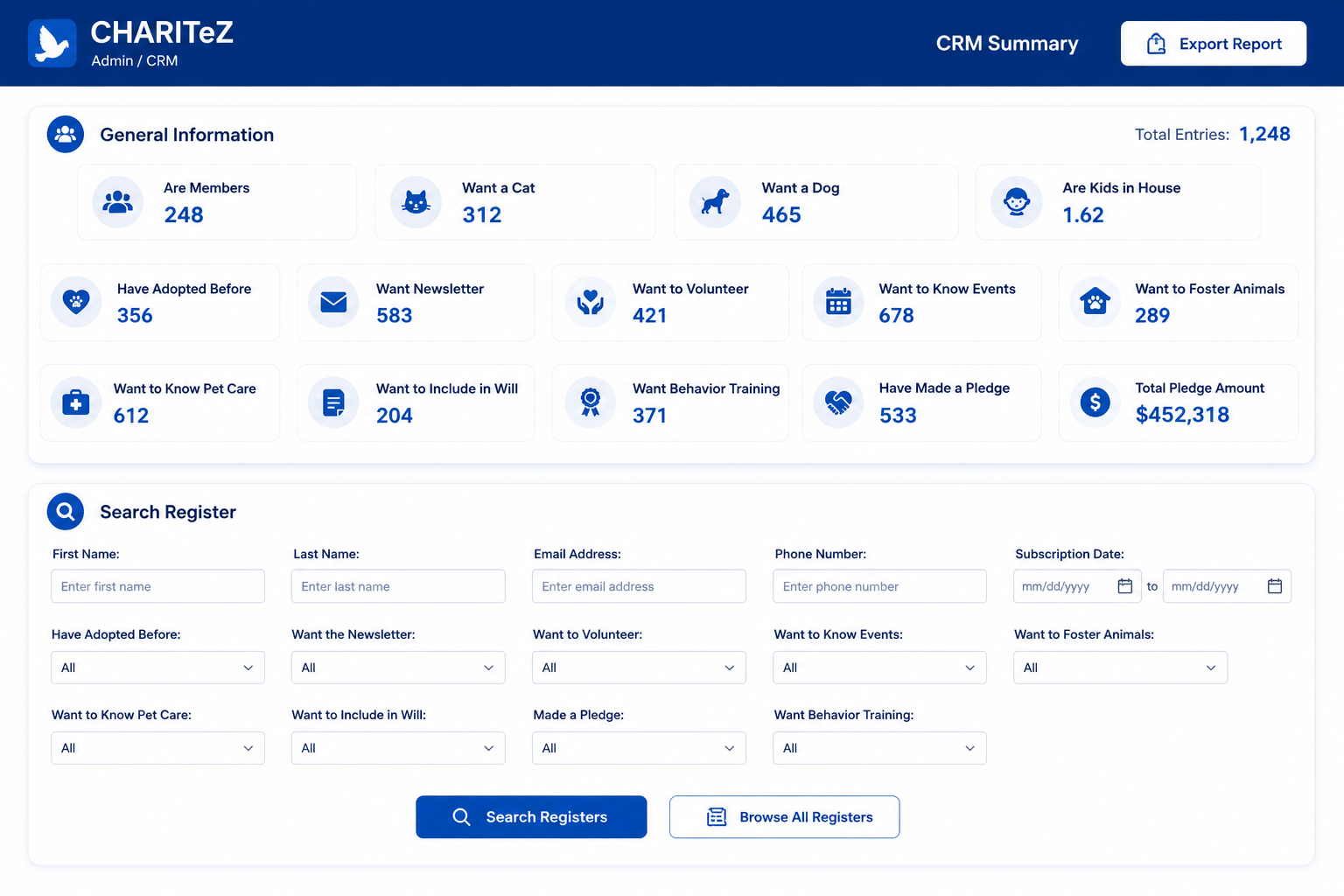This screenshot has width=1344, height=896.
Task: Click the Want Newsletter envelope icon
Action: pos(333,303)
